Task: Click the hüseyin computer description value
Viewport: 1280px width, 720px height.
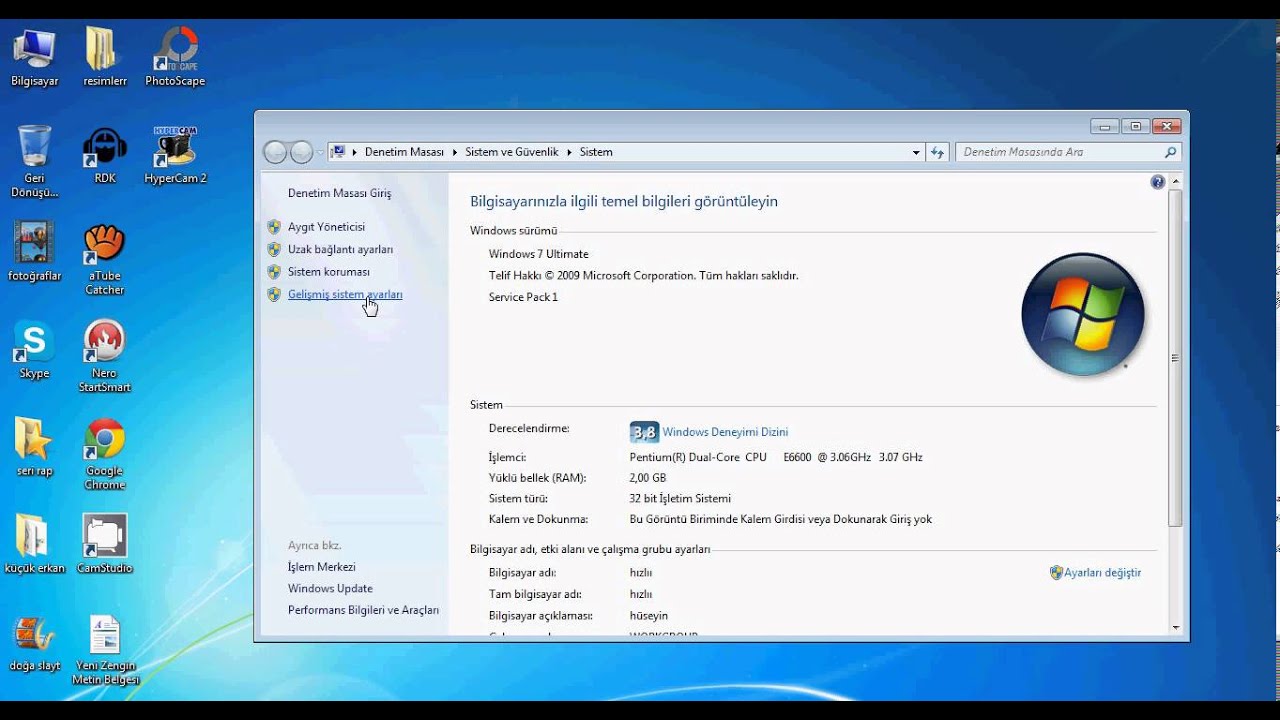Action: (649, 616)
